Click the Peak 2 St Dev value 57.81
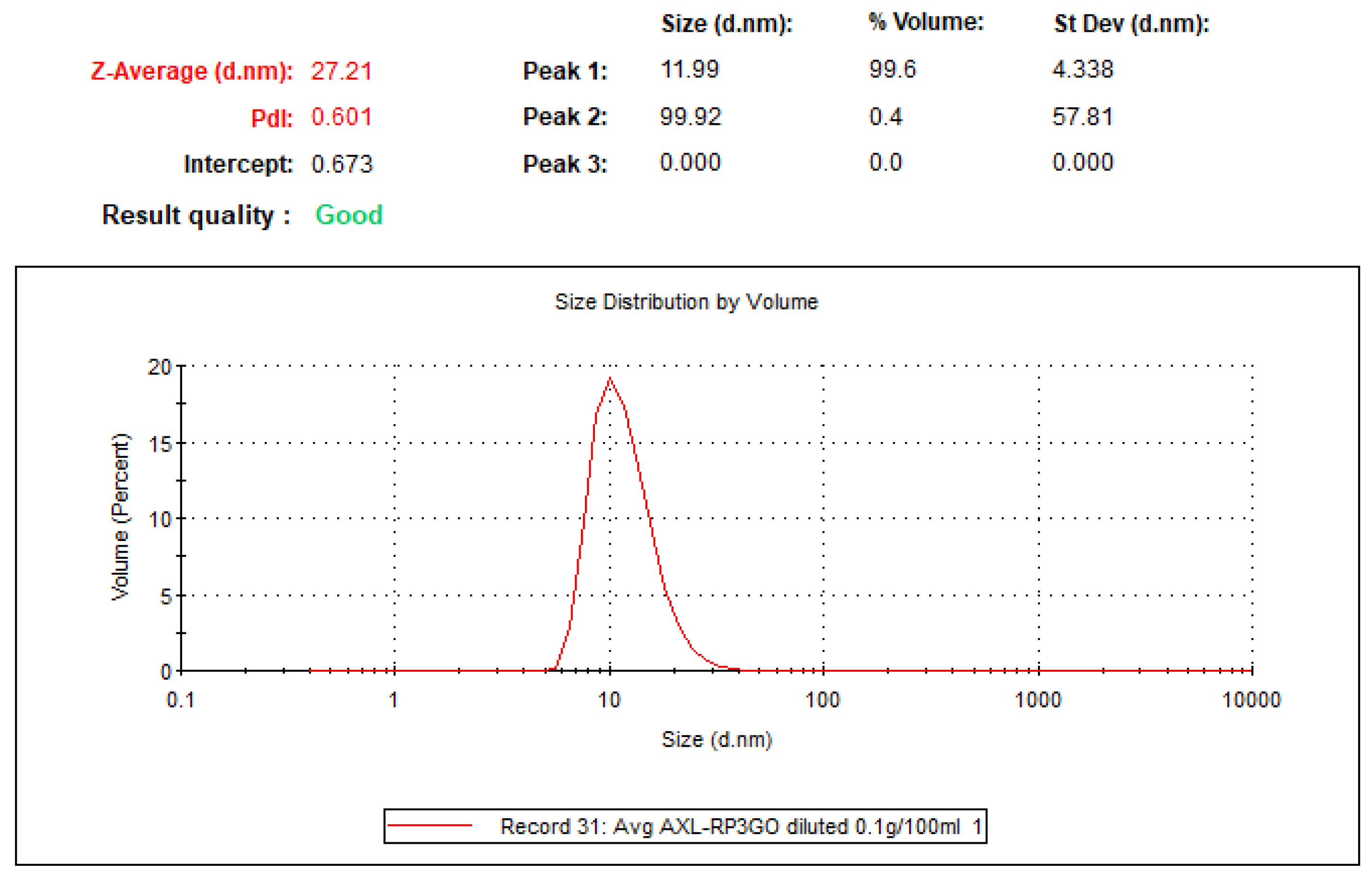Viewport: 1372px width, 874px height. point(1082,116)
